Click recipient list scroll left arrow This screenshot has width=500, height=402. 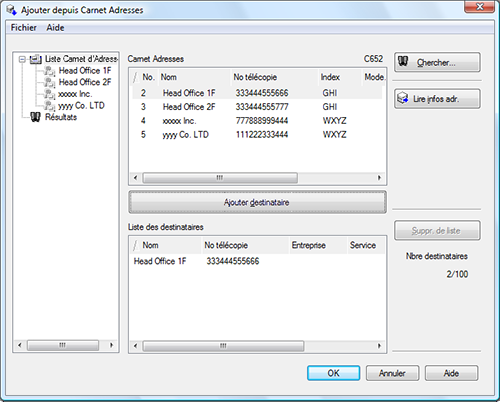click(x=136, y=346)
